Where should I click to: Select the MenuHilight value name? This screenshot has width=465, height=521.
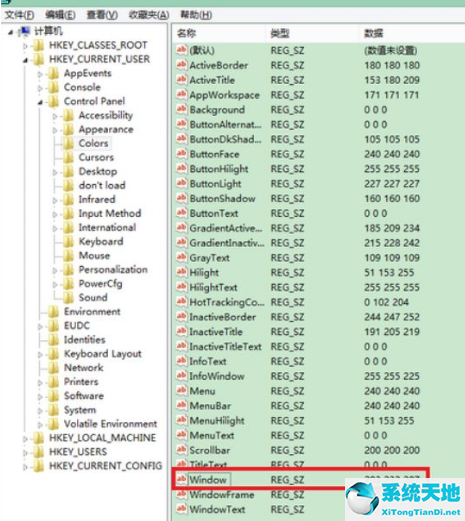217,421
